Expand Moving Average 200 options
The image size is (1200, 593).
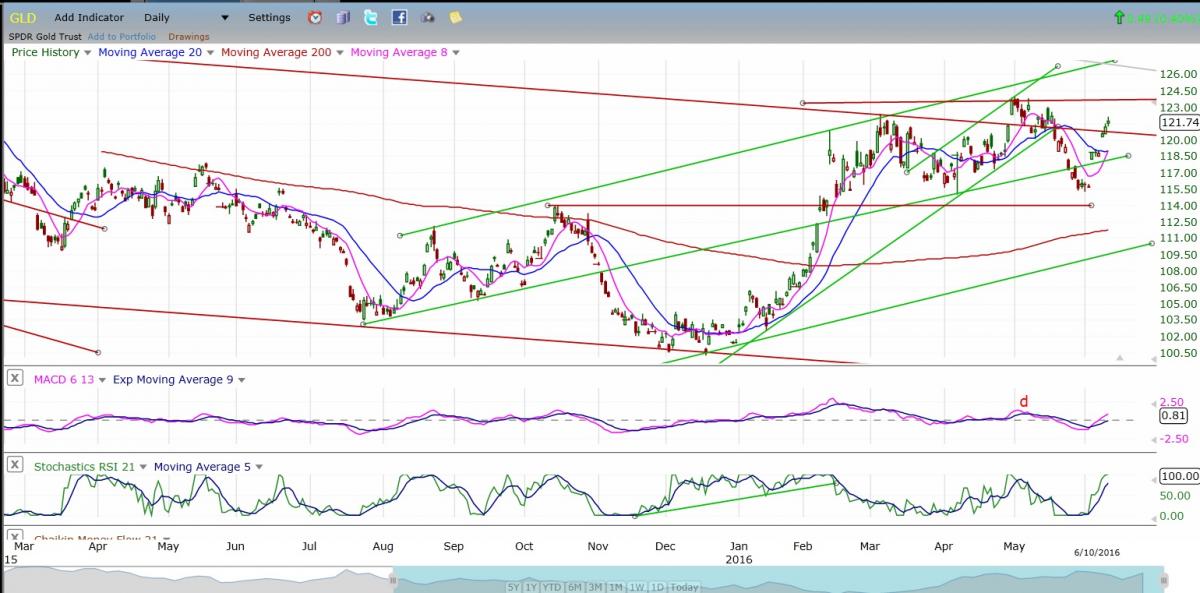[x=340, y=52]
